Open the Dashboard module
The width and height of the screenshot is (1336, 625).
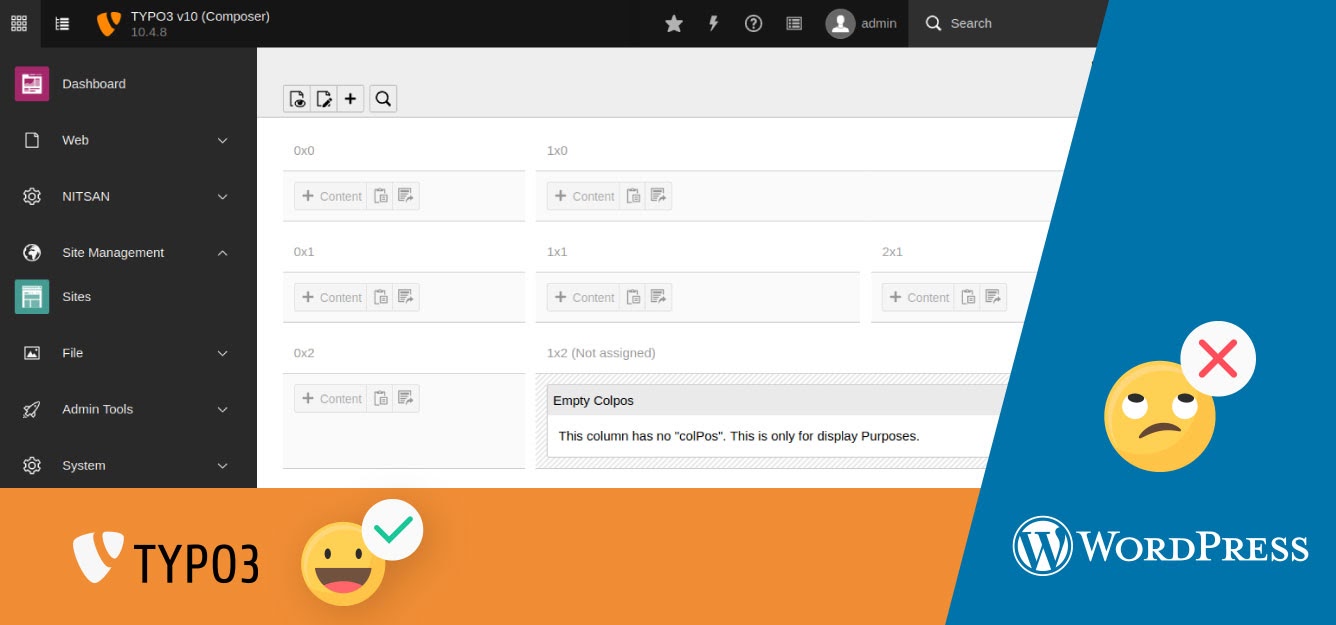coord(94,83)
